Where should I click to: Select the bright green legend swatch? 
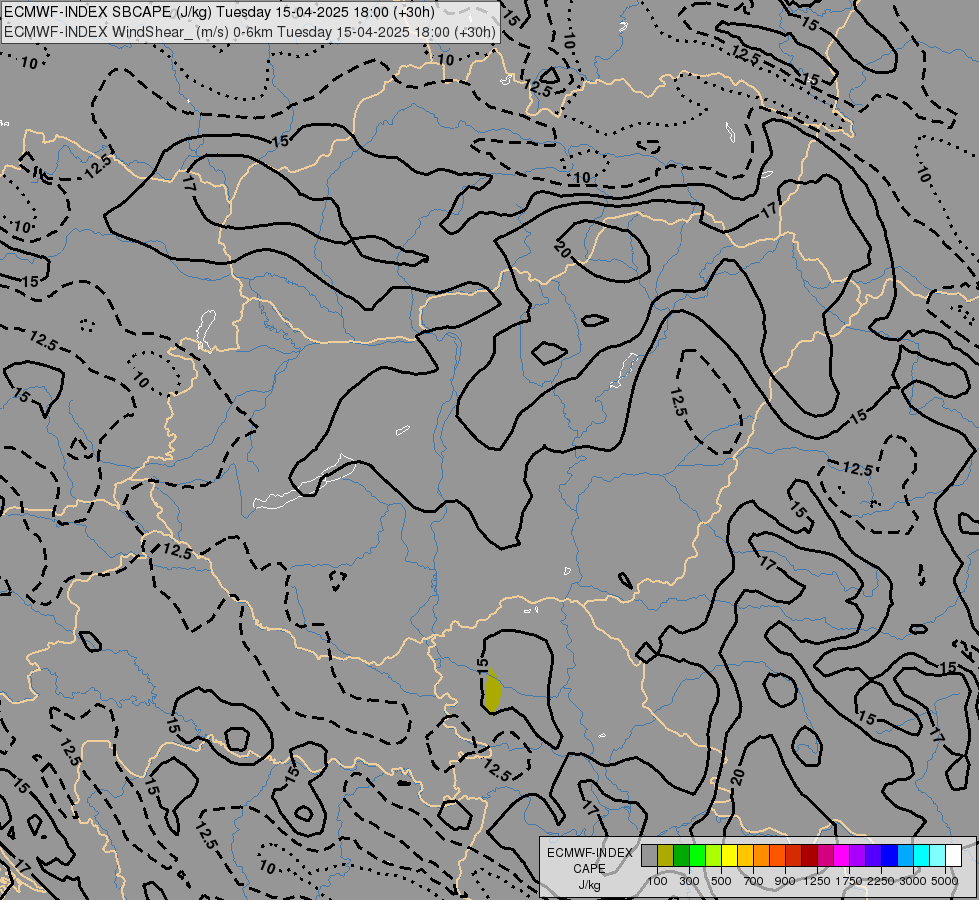[697, 856]
